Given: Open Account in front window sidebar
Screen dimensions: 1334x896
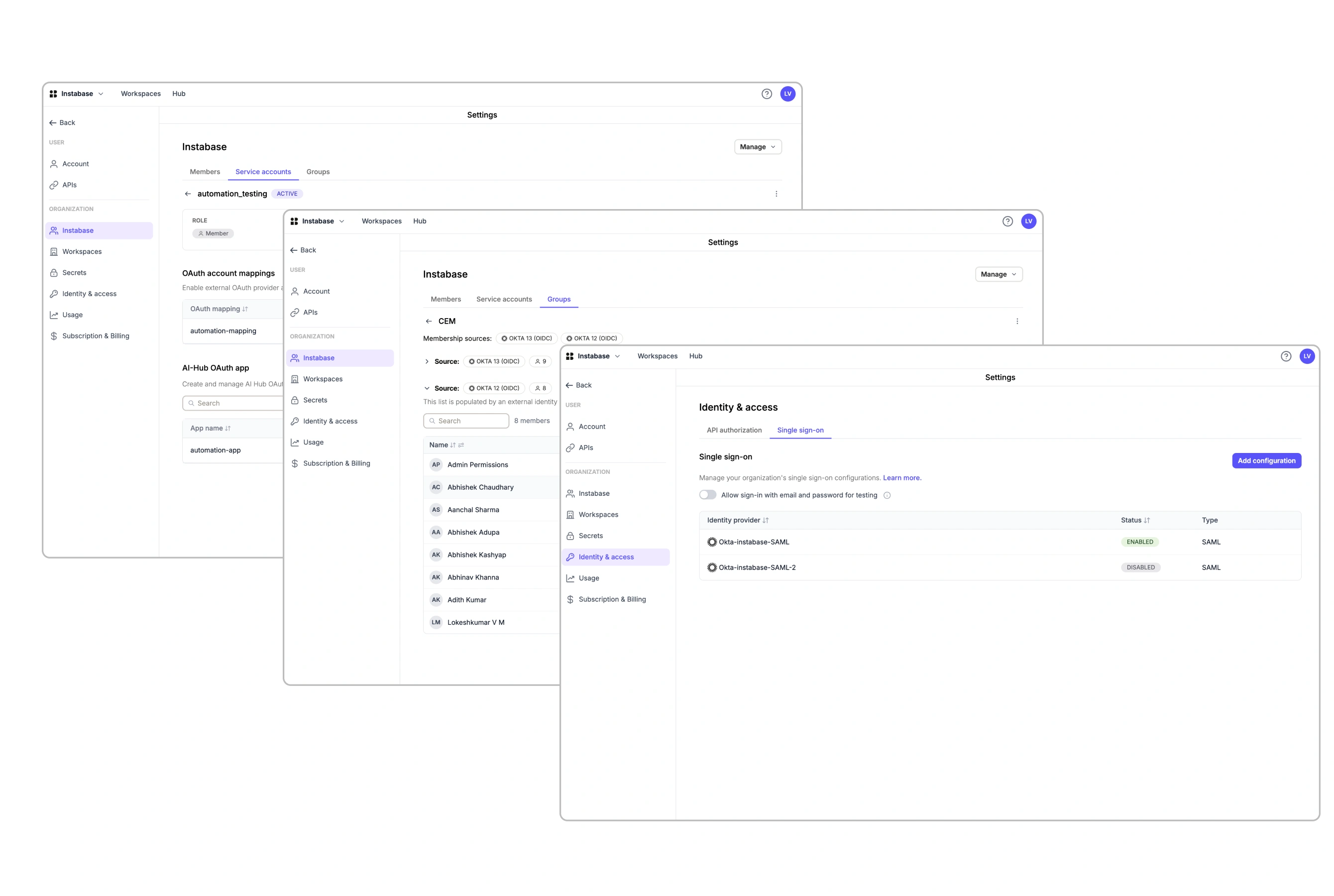Looking at the screenshot, I should pos(615,427).
